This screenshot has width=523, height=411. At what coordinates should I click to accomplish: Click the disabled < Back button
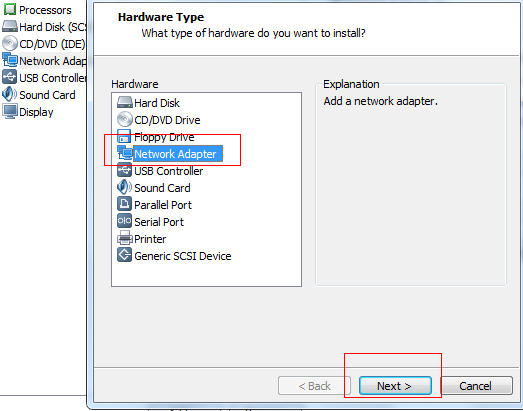point(314,386)
